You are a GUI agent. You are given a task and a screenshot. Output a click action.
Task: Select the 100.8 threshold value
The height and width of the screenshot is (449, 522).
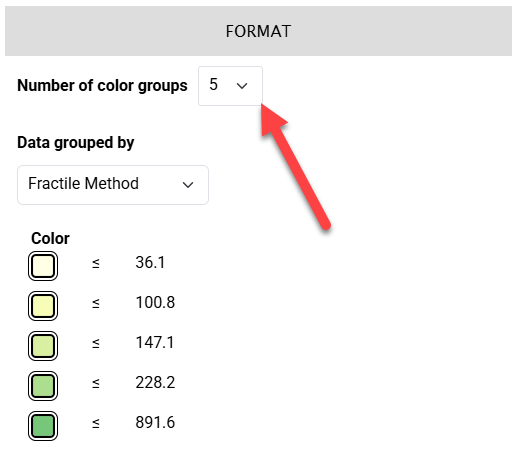(155, 302)
